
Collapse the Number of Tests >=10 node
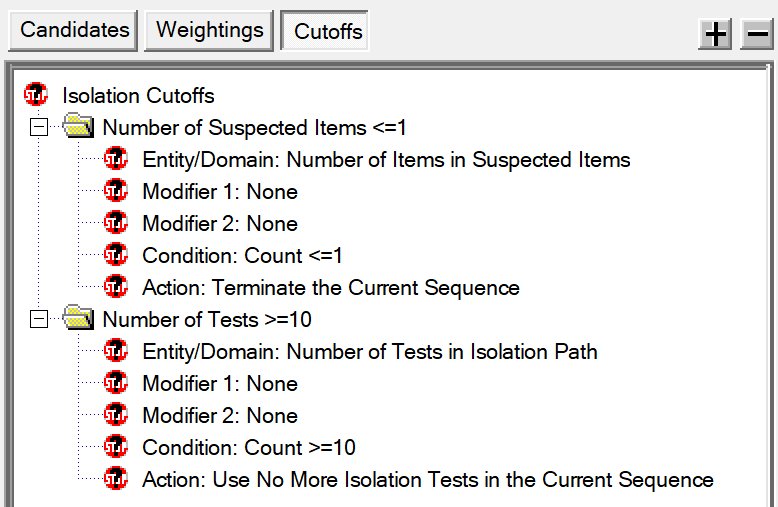(x=39, y=319)
